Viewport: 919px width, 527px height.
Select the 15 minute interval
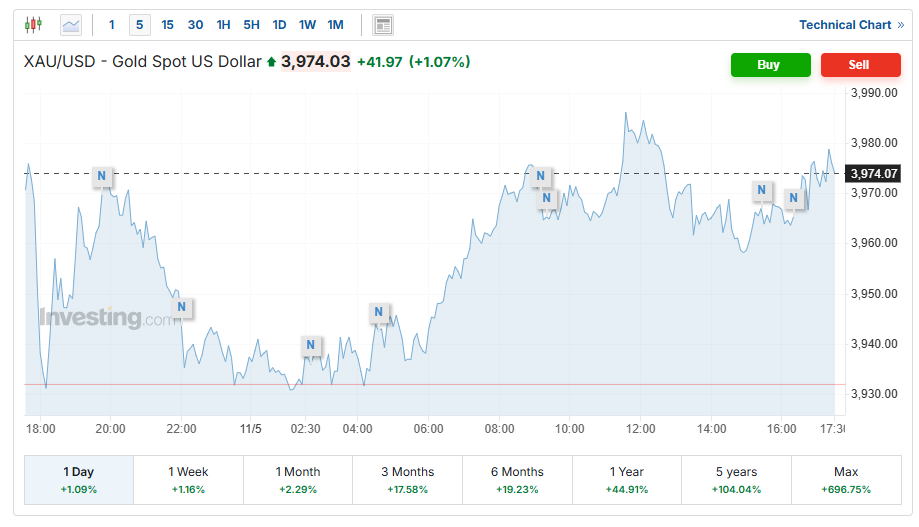tap(167, 25)
